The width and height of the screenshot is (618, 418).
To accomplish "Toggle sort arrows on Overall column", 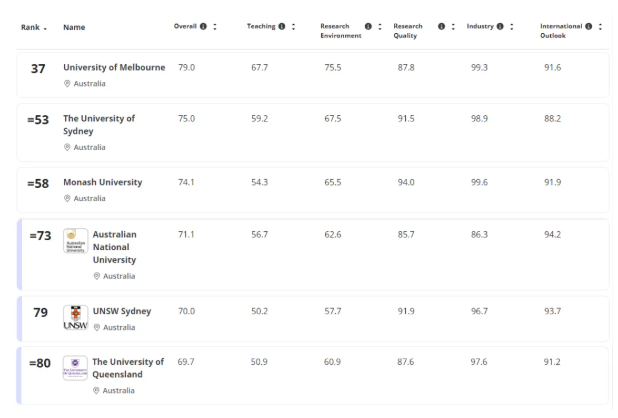I will [x=215, y=26].
